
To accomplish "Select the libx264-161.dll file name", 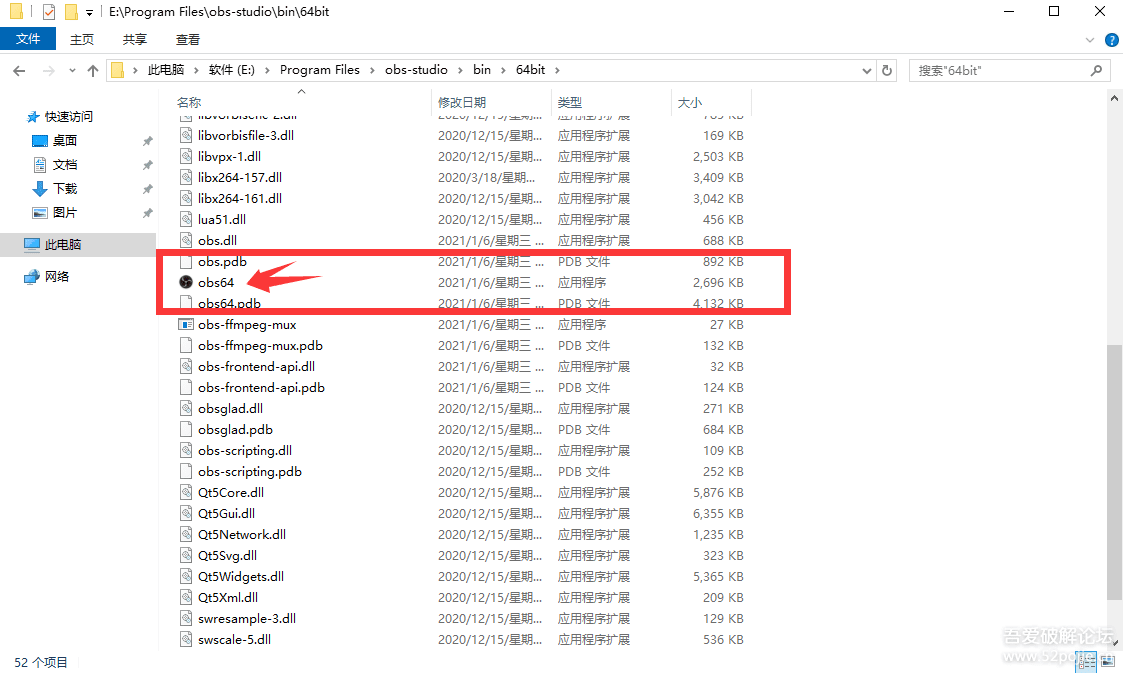I will coord(240,198).
